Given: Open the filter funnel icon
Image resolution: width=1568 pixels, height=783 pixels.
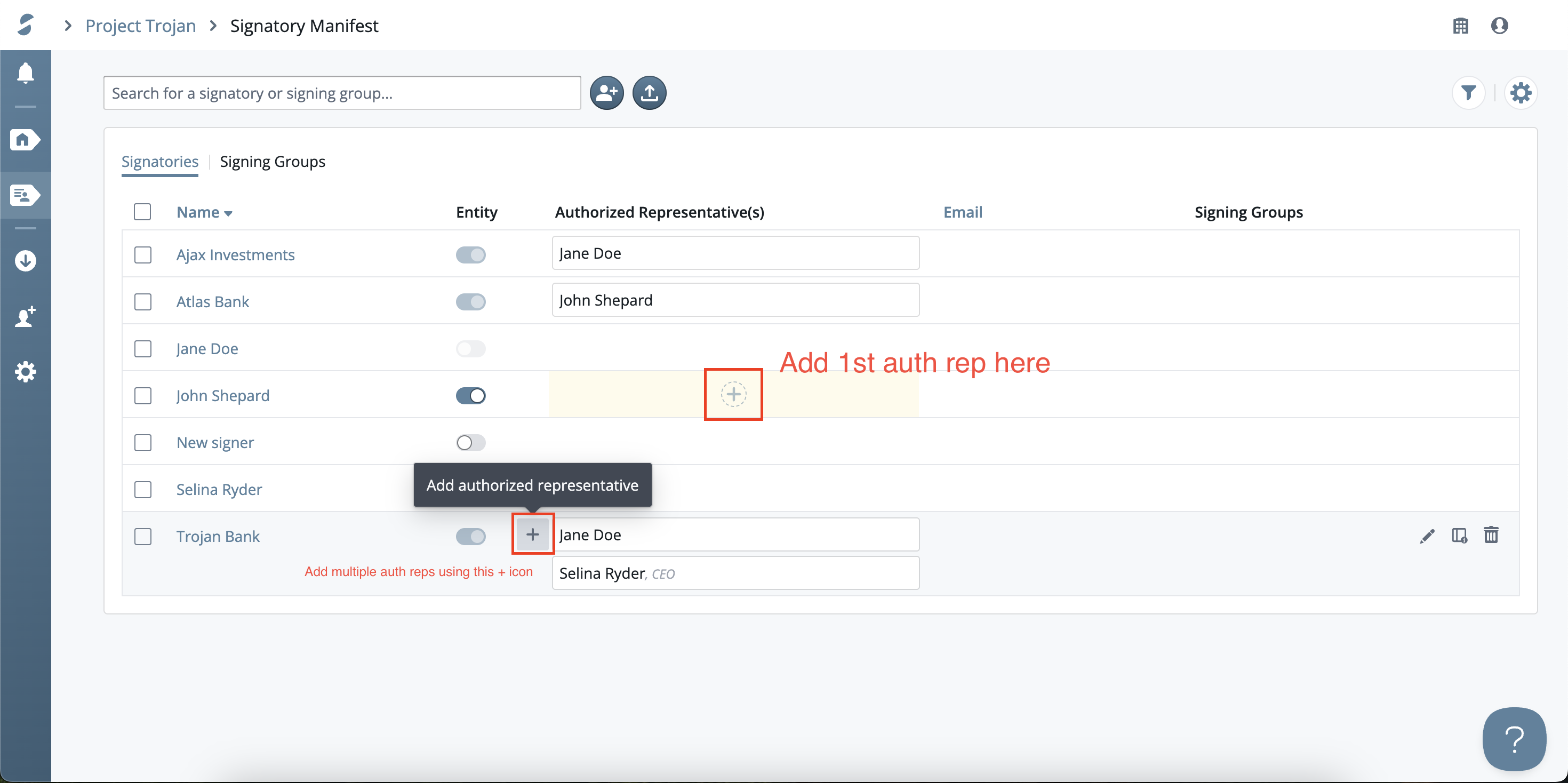Looking at the screenshot, I should tap(1468, 93).
